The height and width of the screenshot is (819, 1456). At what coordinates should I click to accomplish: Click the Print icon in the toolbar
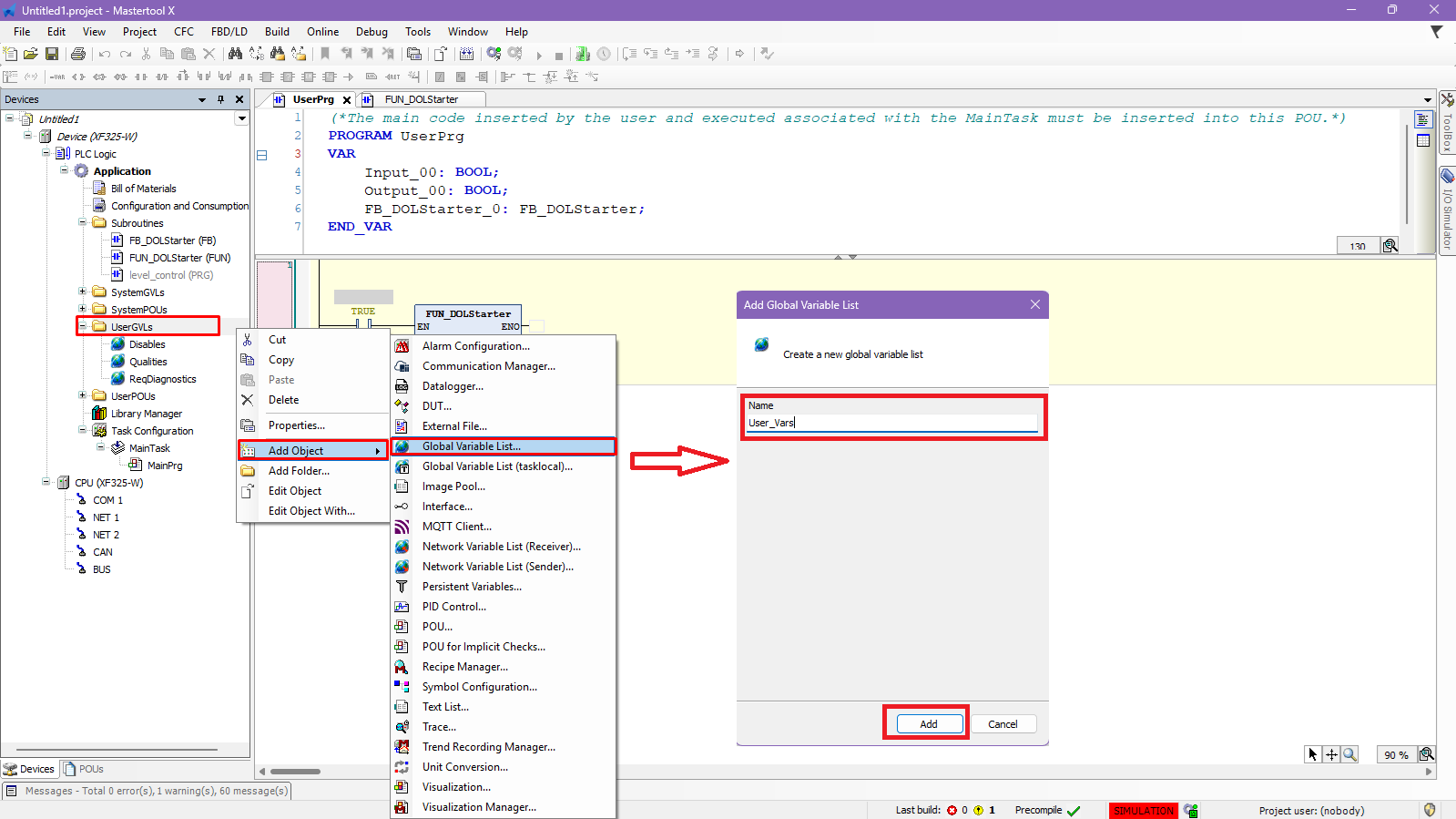click(x=78, y=54)
